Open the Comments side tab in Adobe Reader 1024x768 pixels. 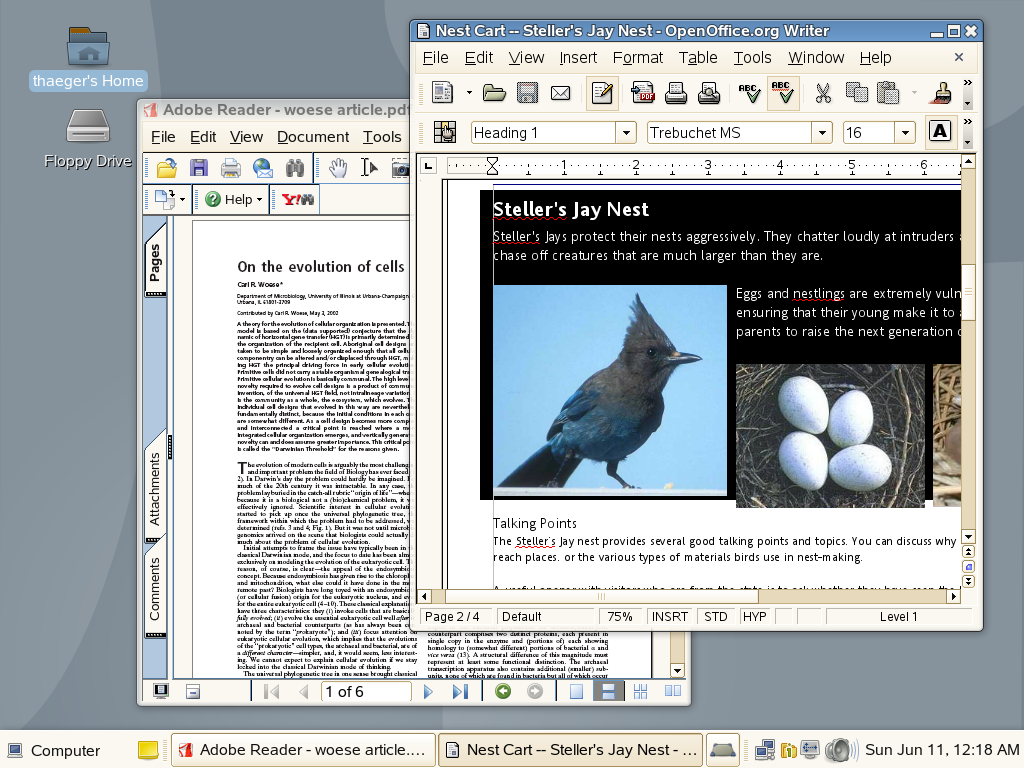click(155, 589)
